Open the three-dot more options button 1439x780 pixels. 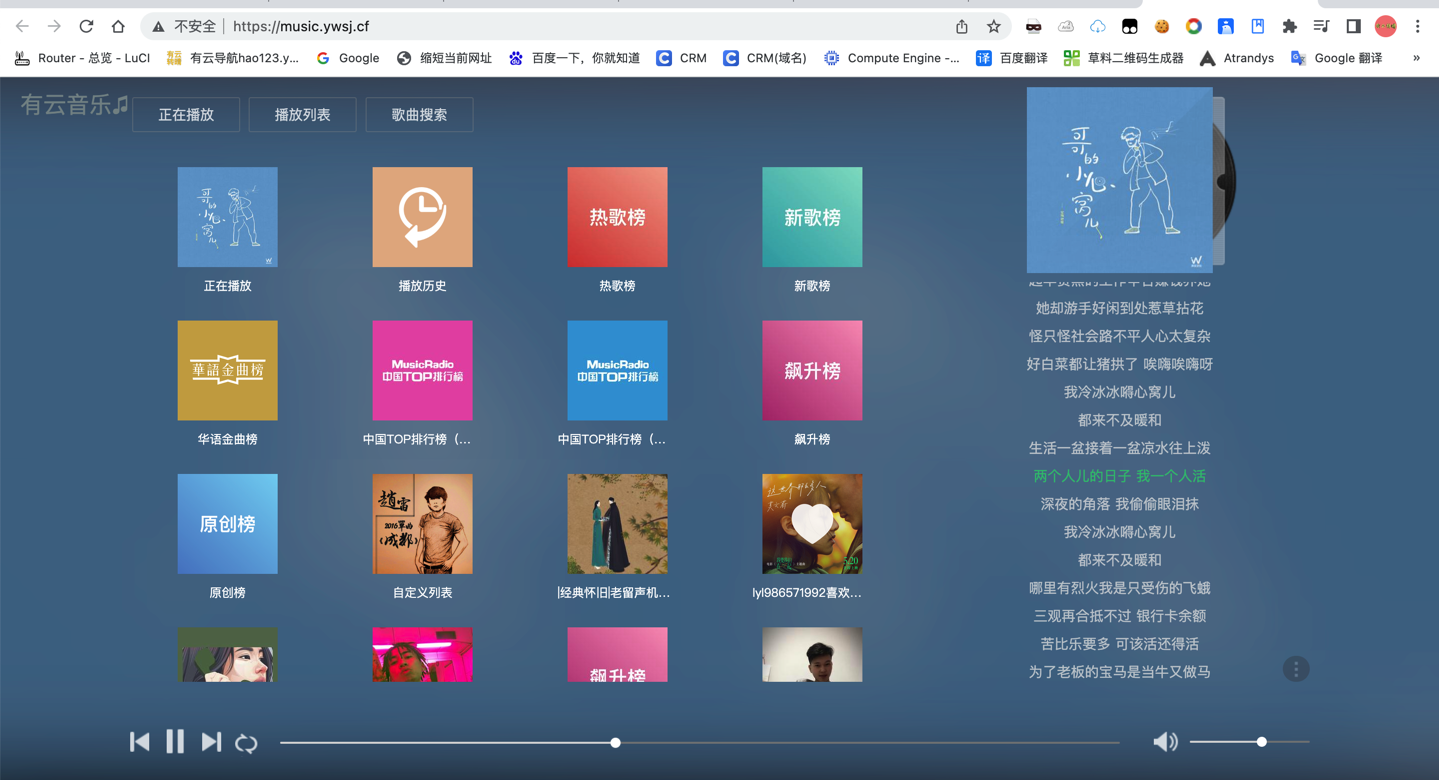tap(1296, 669)
